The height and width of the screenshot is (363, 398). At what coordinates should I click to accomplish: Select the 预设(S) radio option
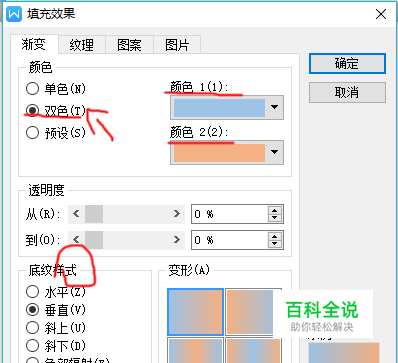tap(32, 133)
